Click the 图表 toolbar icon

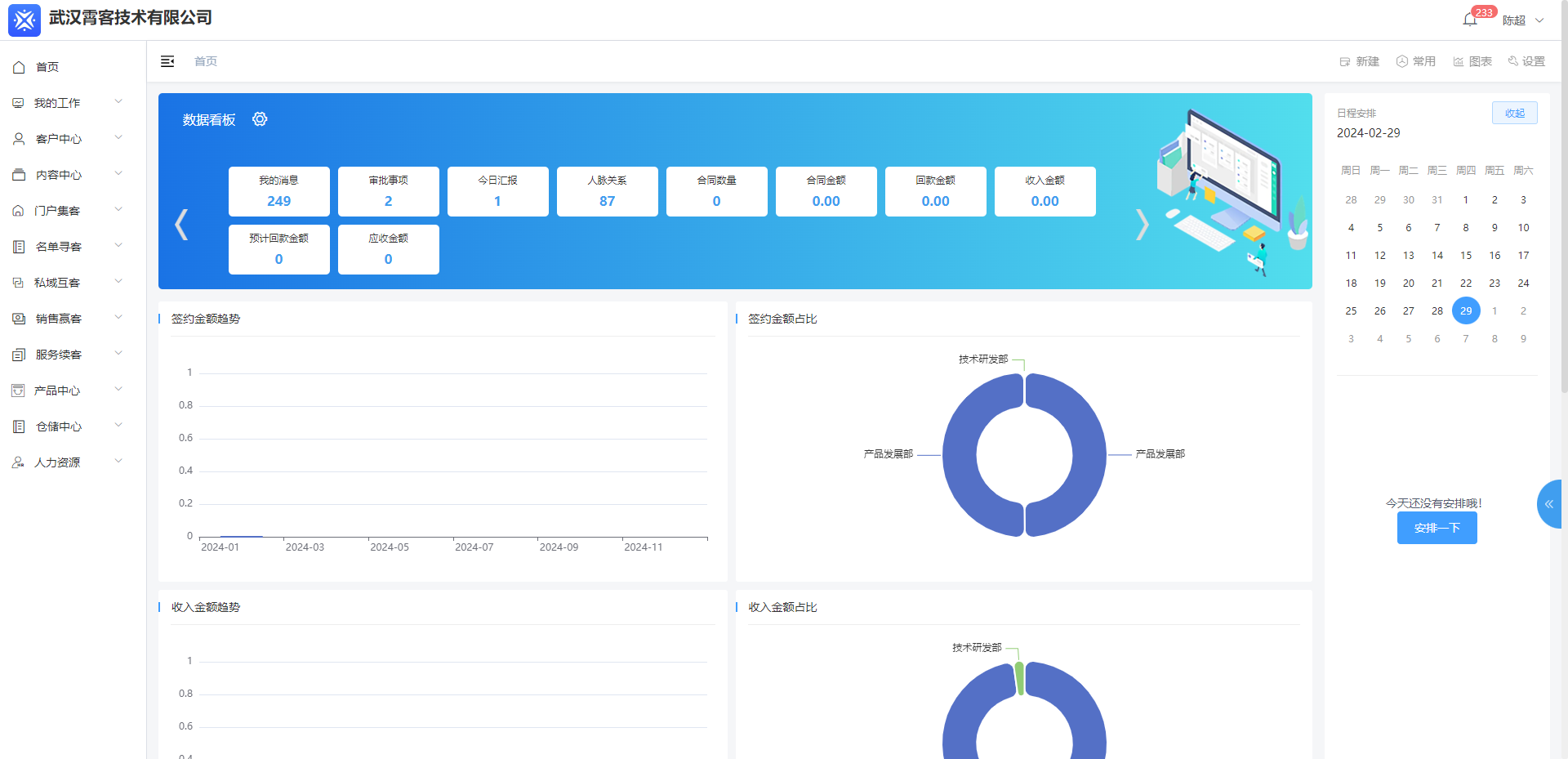(1459, 61)
